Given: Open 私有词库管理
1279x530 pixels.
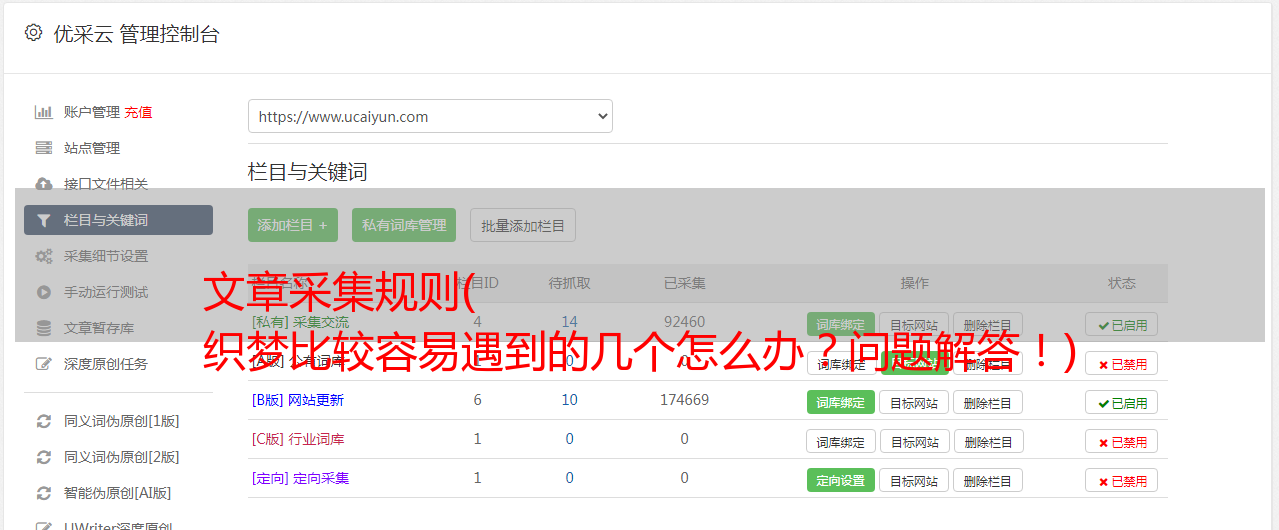Looking at the screenshot, I should (x=404, y=225).
